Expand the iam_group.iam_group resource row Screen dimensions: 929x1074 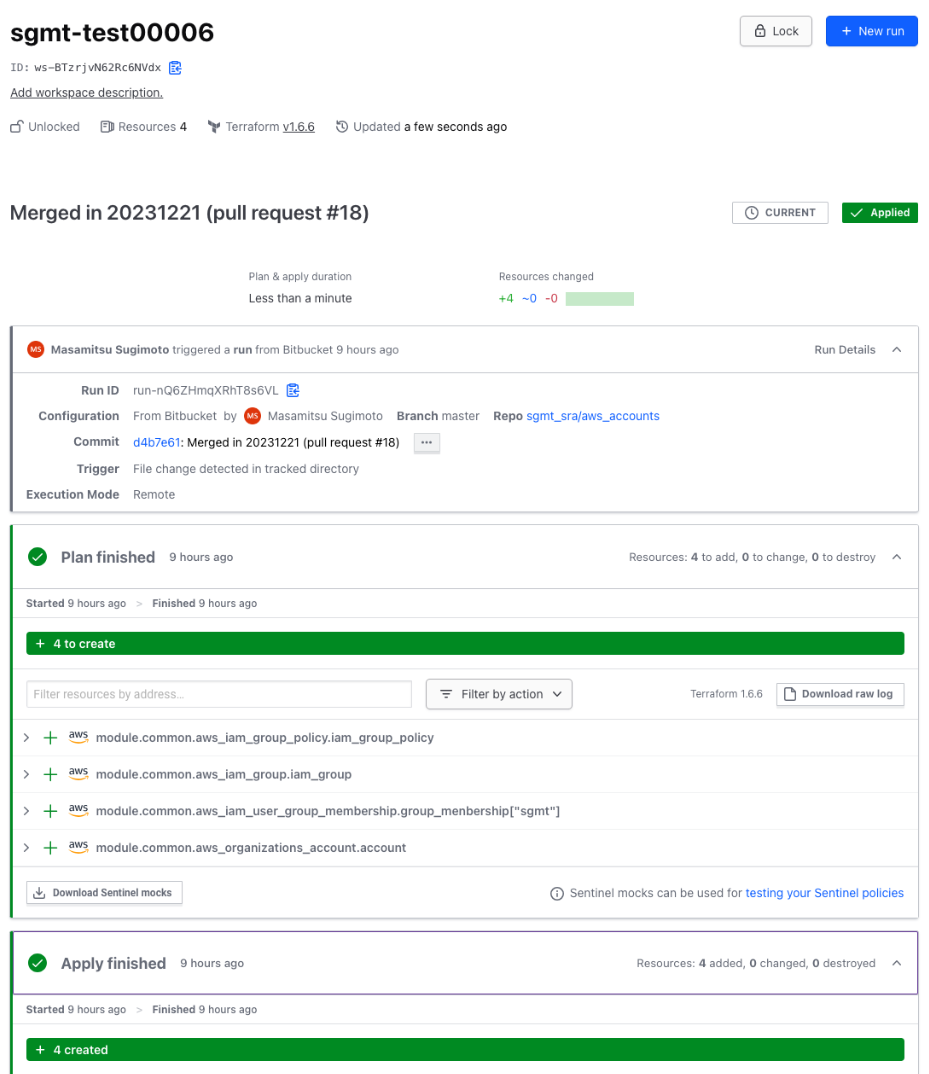pyautogui.click(x=27, y=775)
